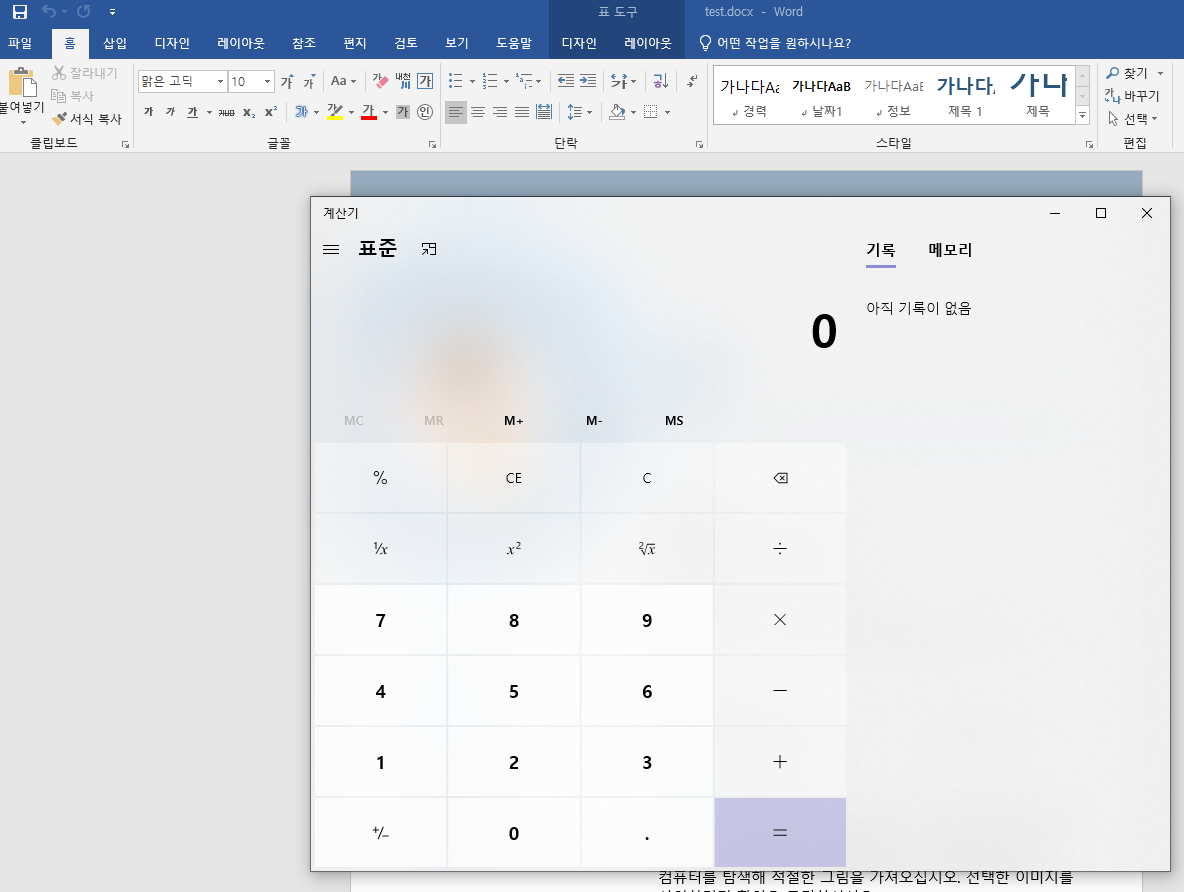
Task: Click the MS memory store button
Action: (x=674, y=421)
